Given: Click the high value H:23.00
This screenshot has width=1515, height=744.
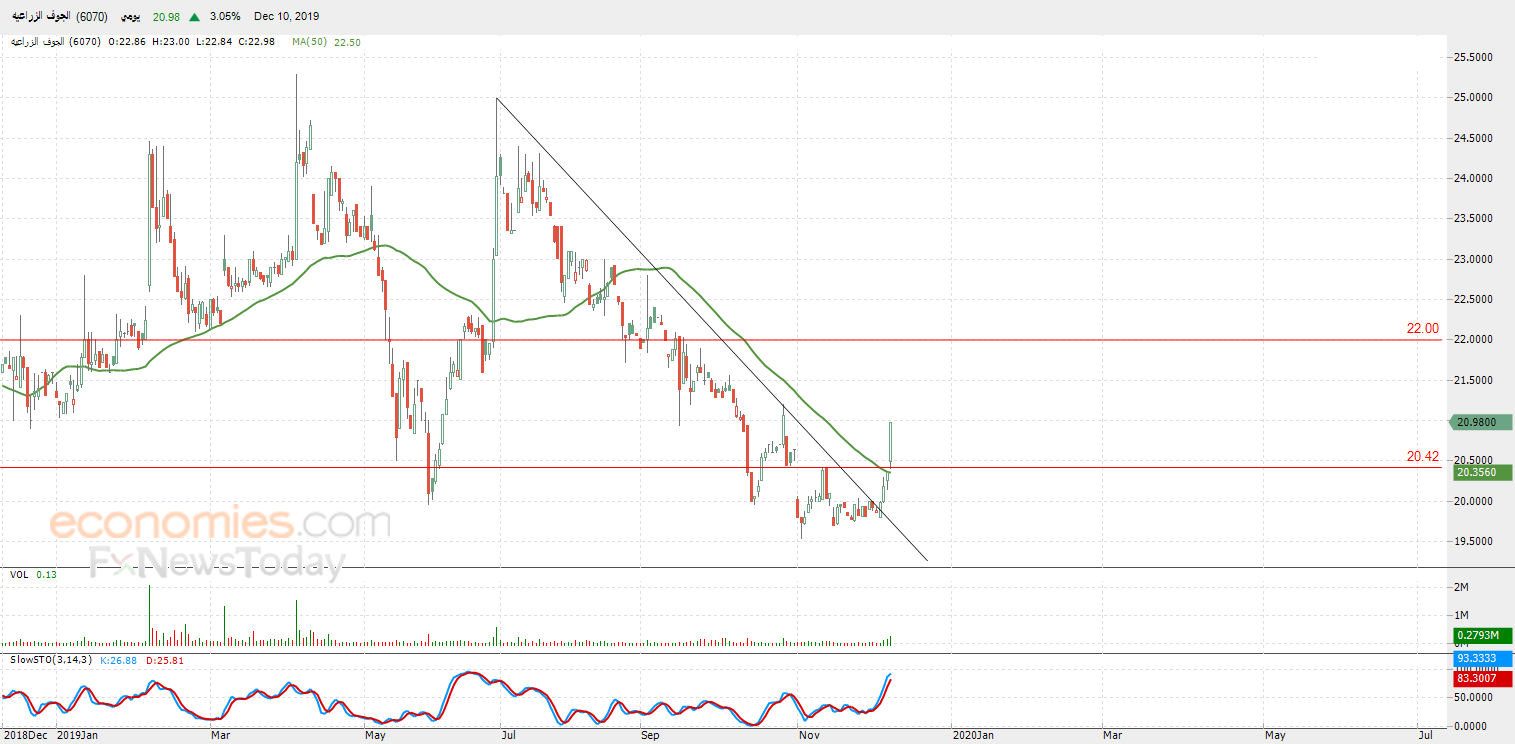Looking at the screenshot, I should coord(172,42).
